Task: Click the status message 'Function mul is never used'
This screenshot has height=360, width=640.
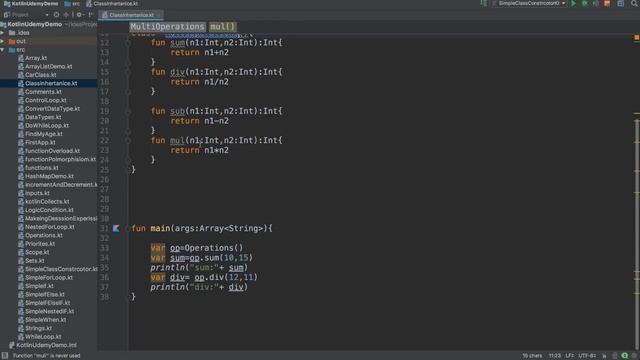Action: [x=46, y=356]
